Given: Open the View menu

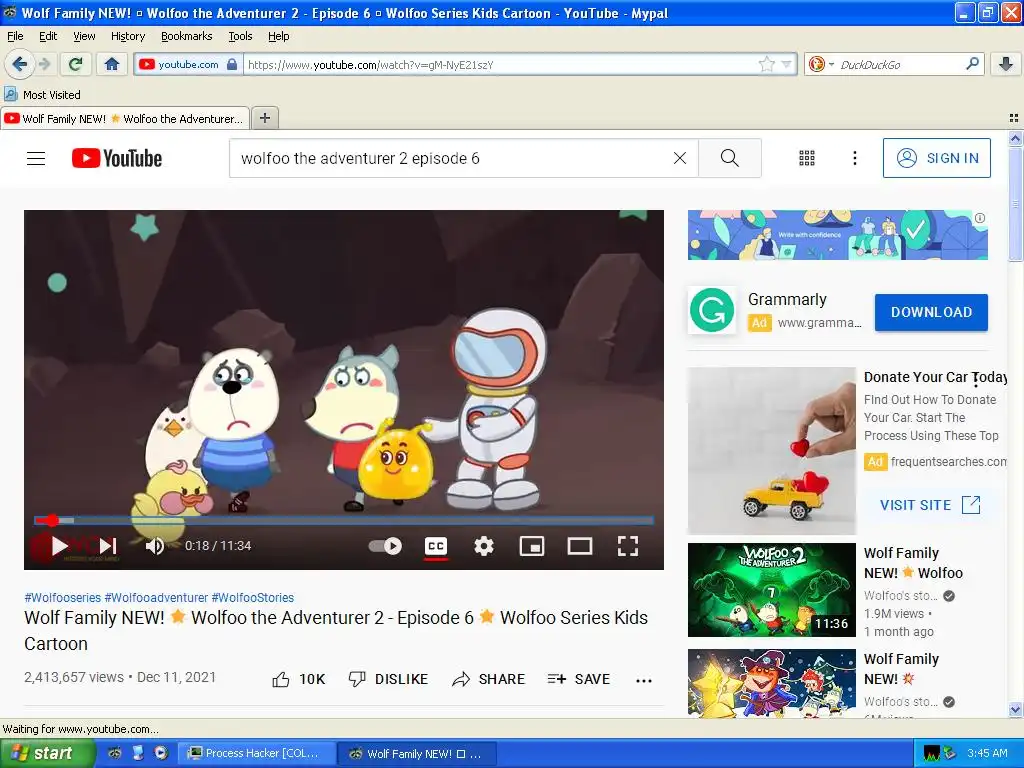Looking at the screenshot, I should click(x=84, y=36).
